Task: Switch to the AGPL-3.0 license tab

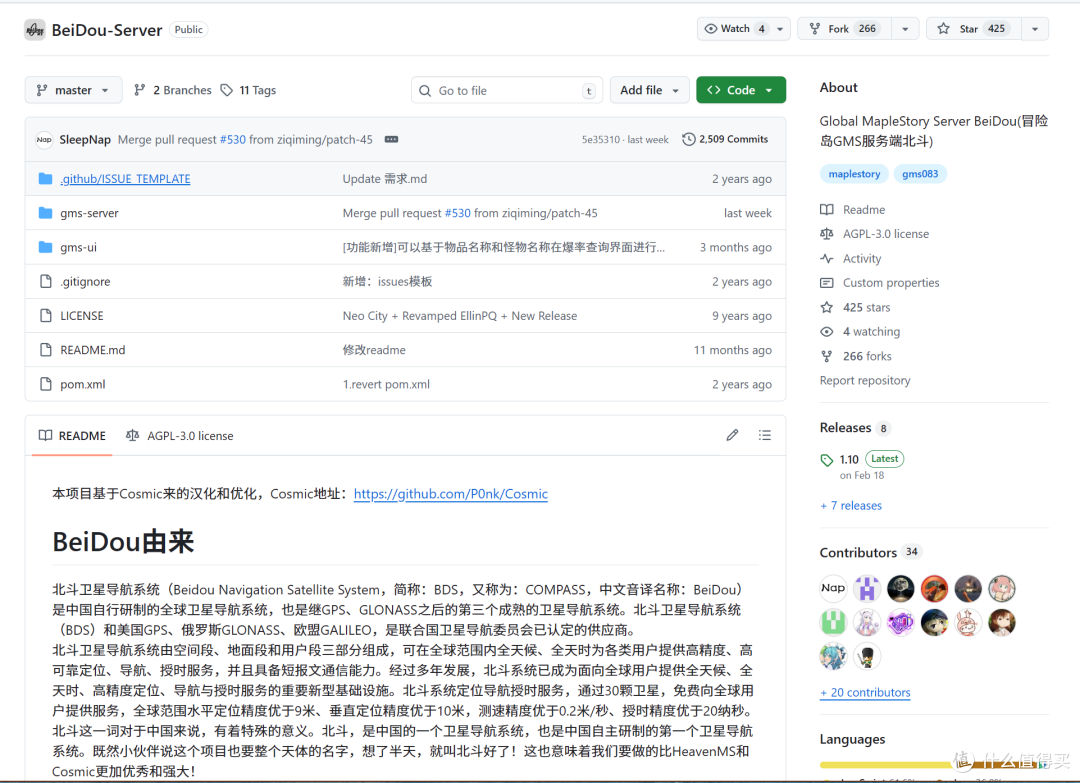Action: tap(180, 436)
